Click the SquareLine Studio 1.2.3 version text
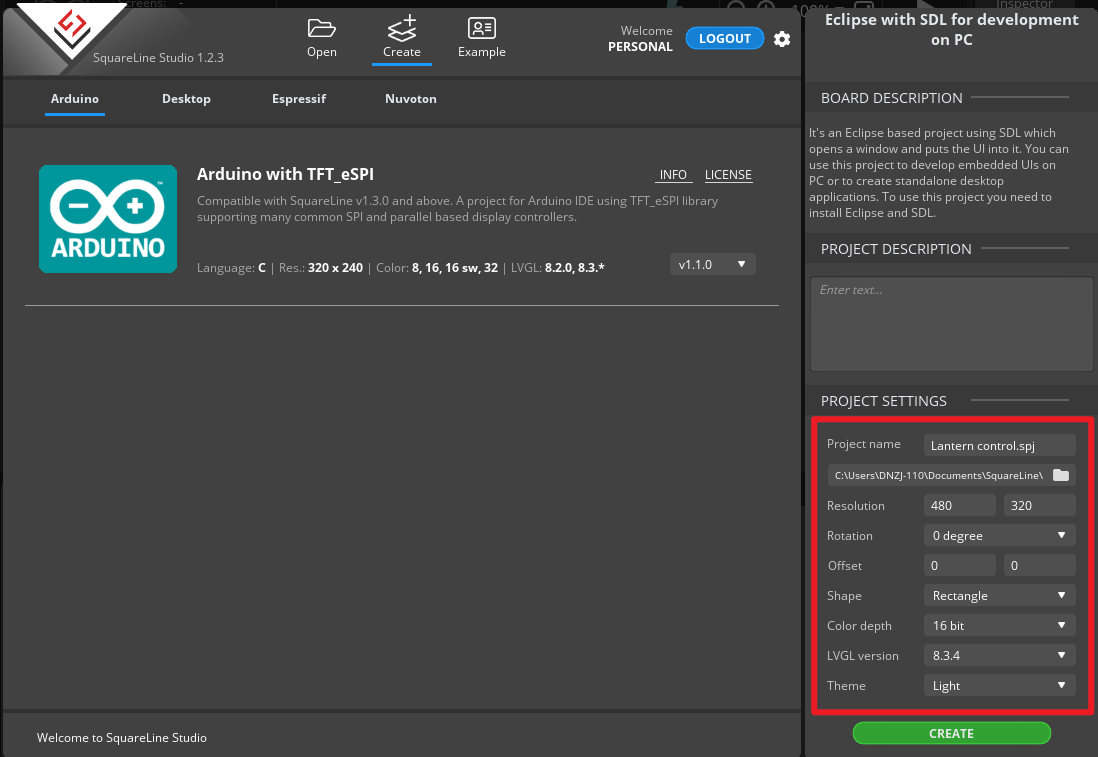The width and height of the screenshot is (1098, 757). click(158, 57)
